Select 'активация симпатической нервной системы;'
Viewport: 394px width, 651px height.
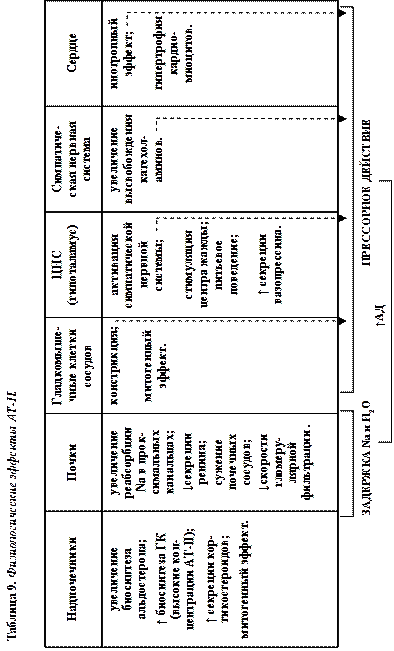(x=137, y=265)
